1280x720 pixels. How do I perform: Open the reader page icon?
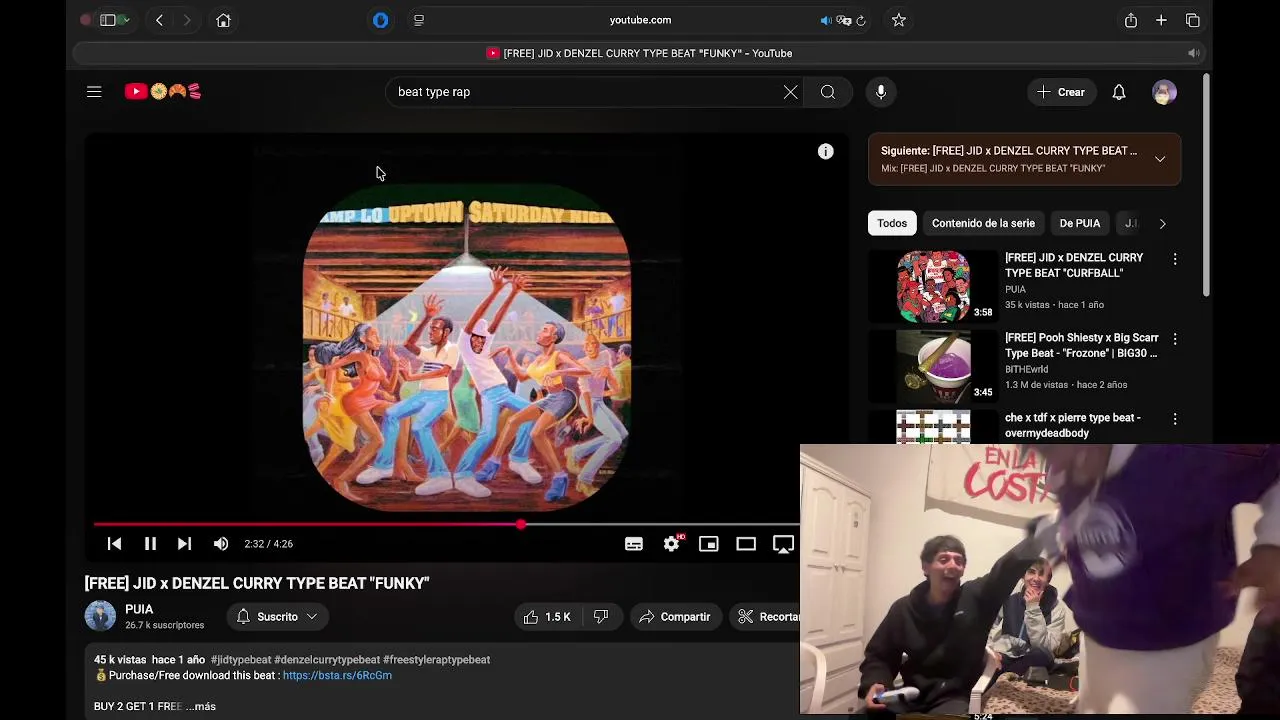pyautogui.click(x=419, y=20)
